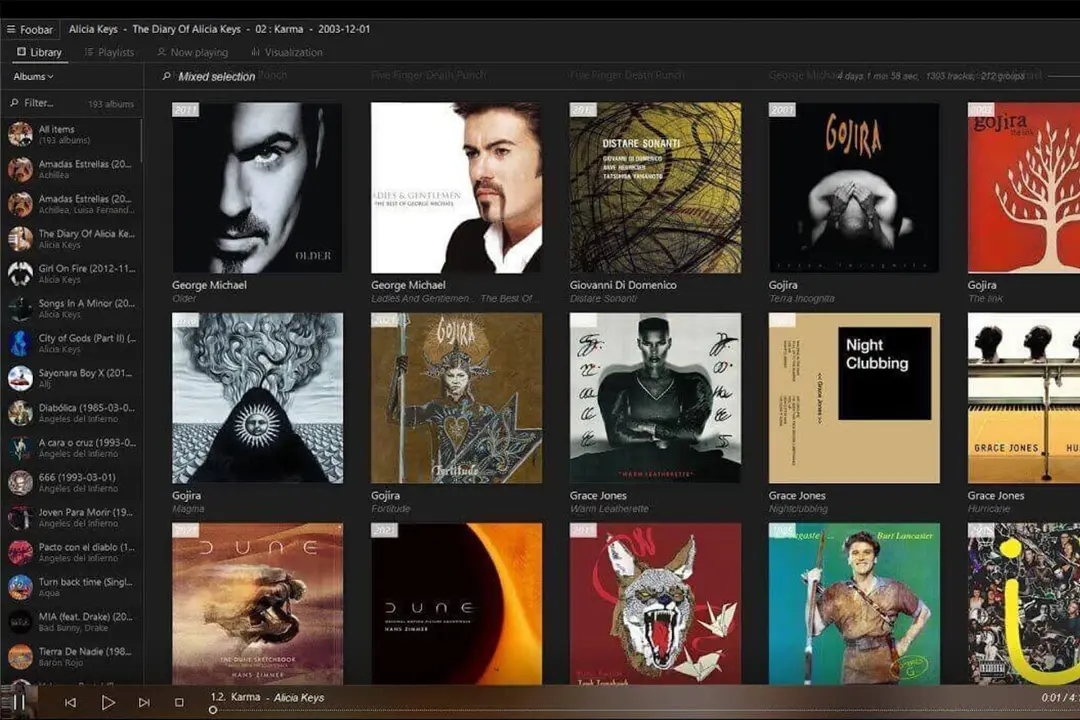Click the 2001 badge on Terra Incognita
The height and width of the screenshot is (720, 1080).
782,110
